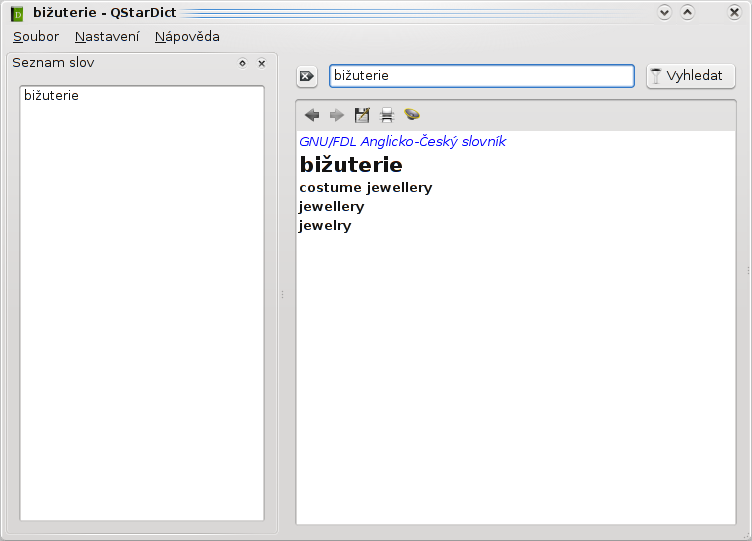Image resolution: width=752 pixels, height=541 pixels.
Task: Maximize the QStarDict window
Action: [687, 12]
